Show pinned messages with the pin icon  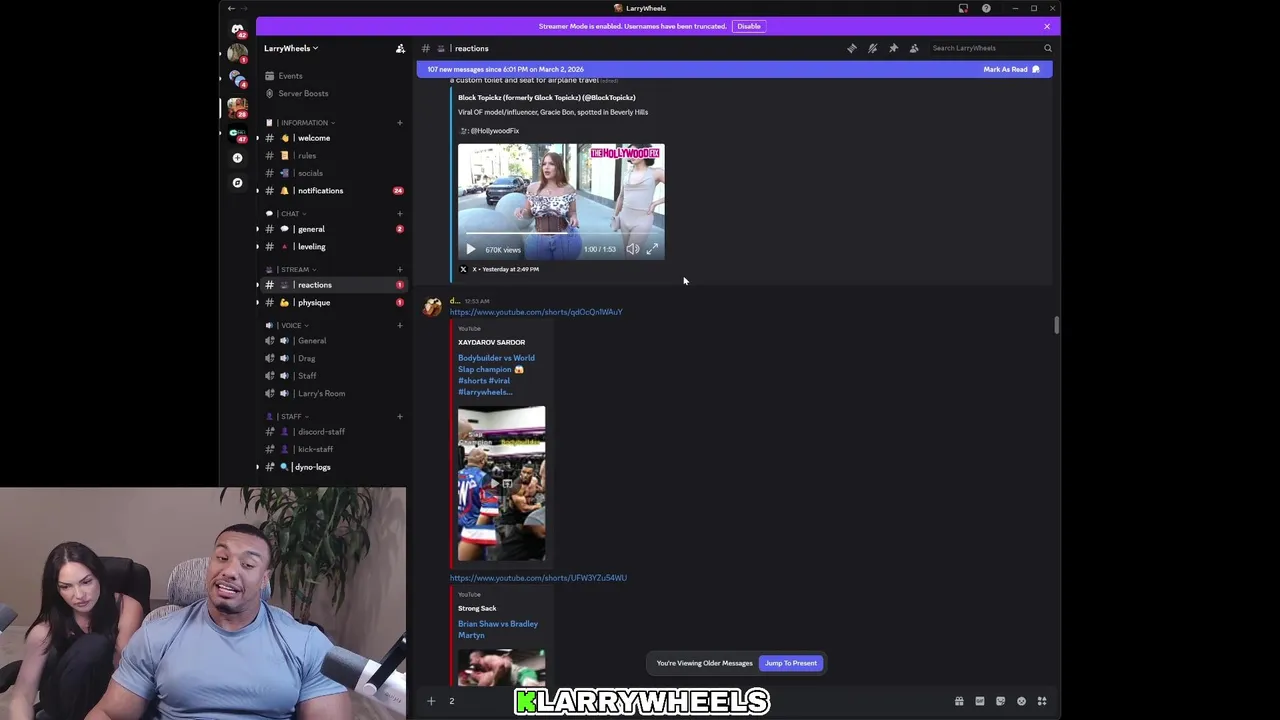click(894, 48)
